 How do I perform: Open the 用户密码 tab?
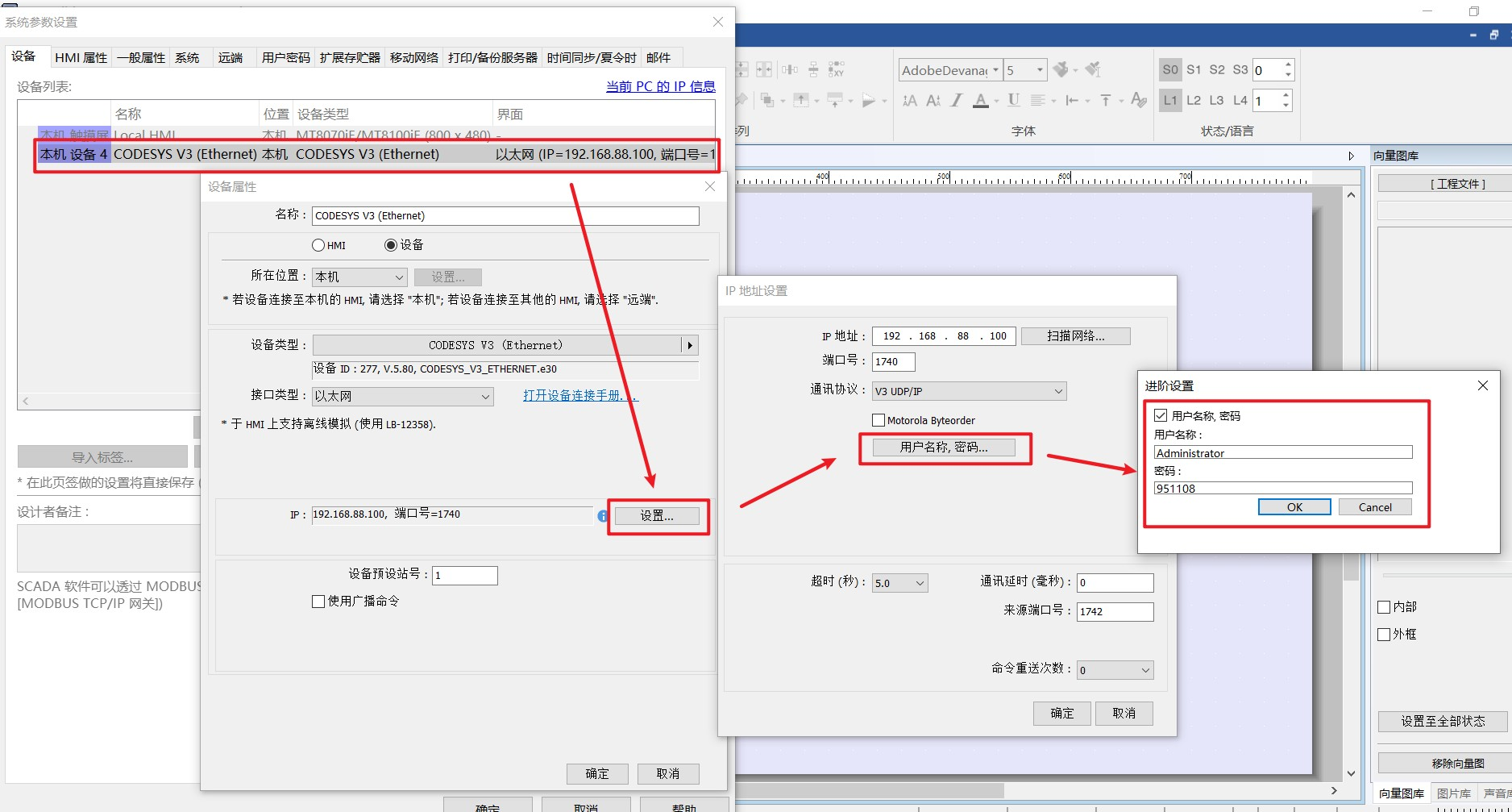[285, 58]
